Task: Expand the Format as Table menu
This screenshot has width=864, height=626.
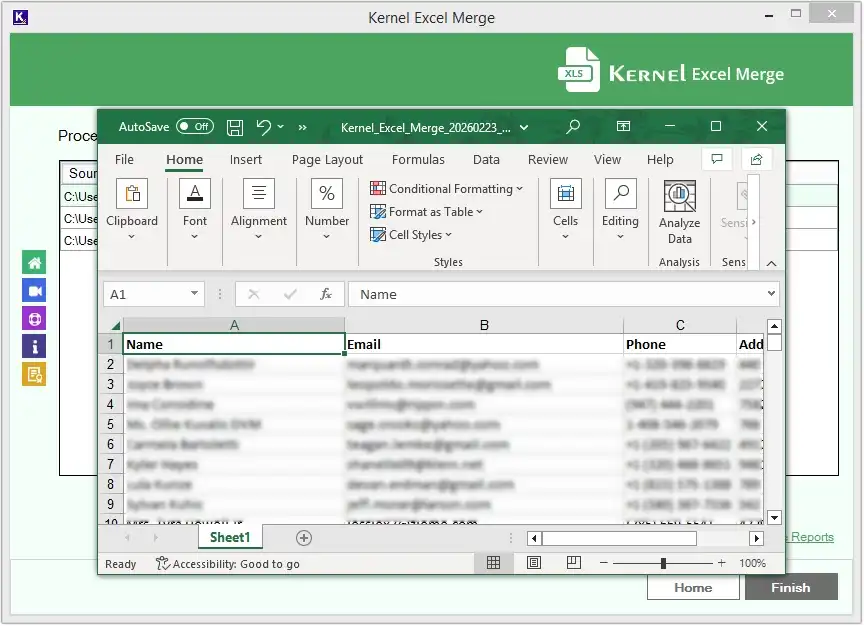Action: pos(425,212)
